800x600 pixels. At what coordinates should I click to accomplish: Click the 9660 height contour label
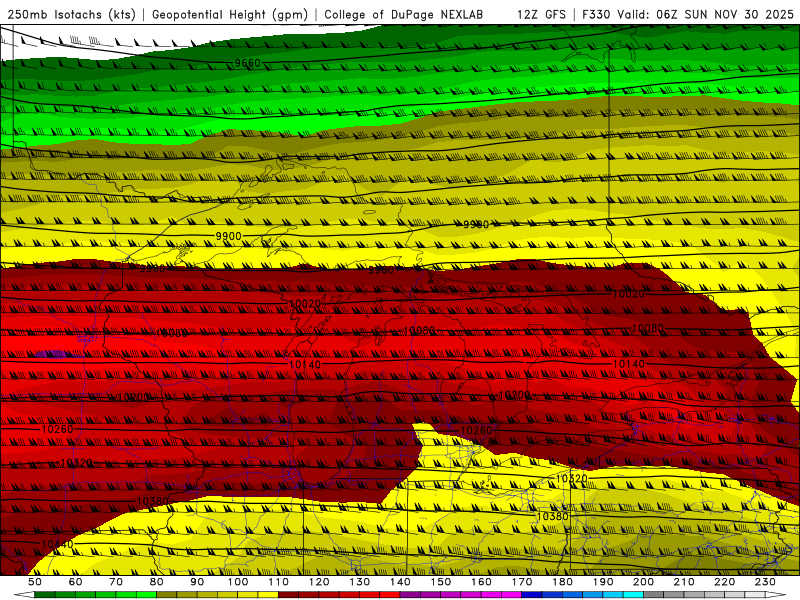(x=247, y=63)
